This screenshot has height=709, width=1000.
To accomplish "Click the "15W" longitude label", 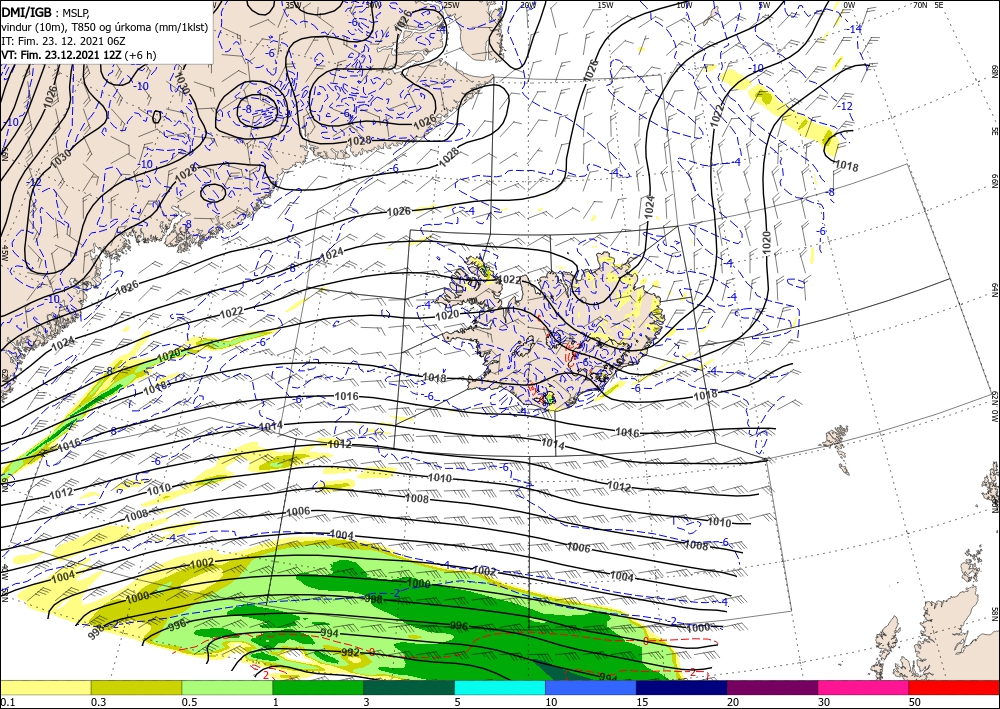I will tap(605, 5).
